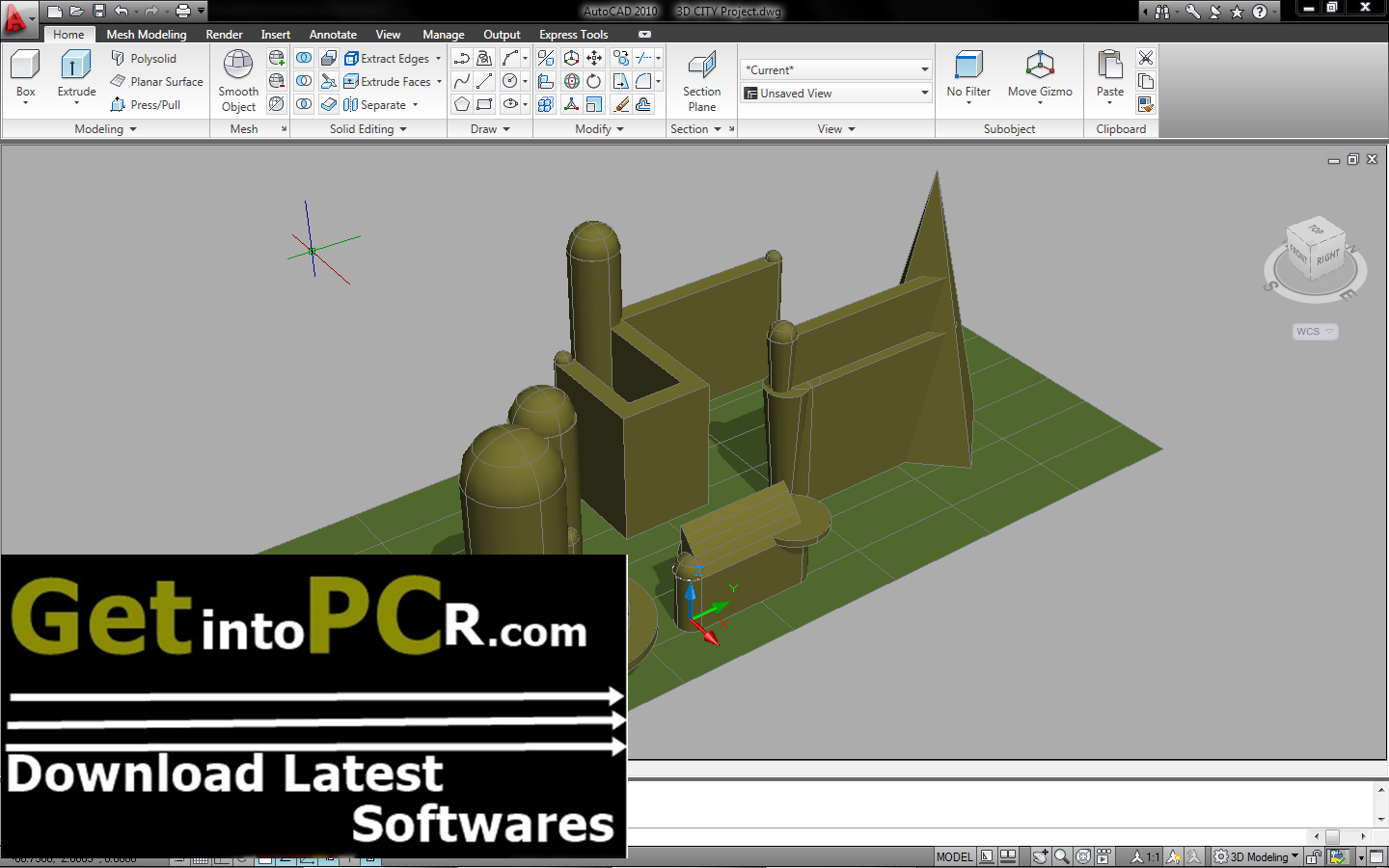Screen dimensions: 1389x868
Task: Choose the Planar Surface tool
Action: coord(156,82)
